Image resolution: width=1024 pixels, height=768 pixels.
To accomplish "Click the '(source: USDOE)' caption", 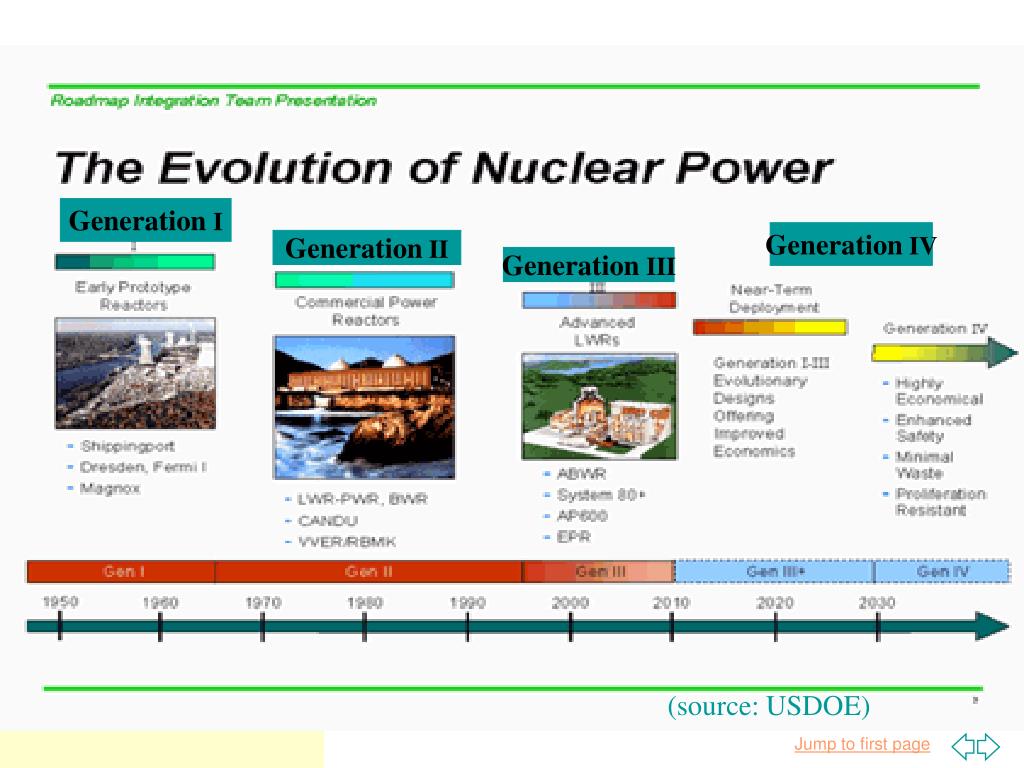I will click(x=769, y=706).
